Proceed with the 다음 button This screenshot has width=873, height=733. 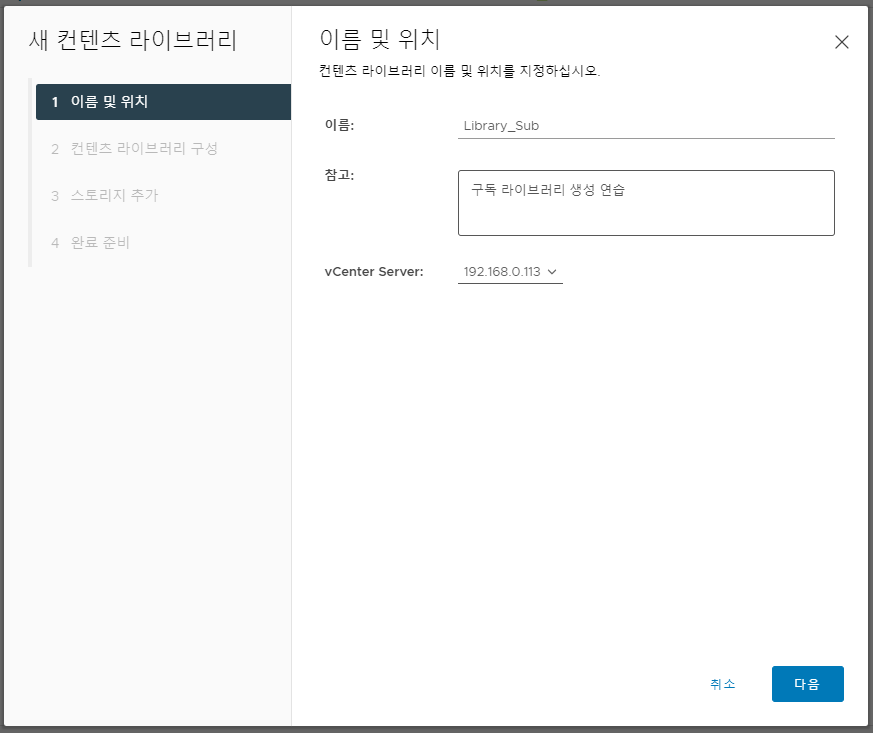[x=807, y=684]
